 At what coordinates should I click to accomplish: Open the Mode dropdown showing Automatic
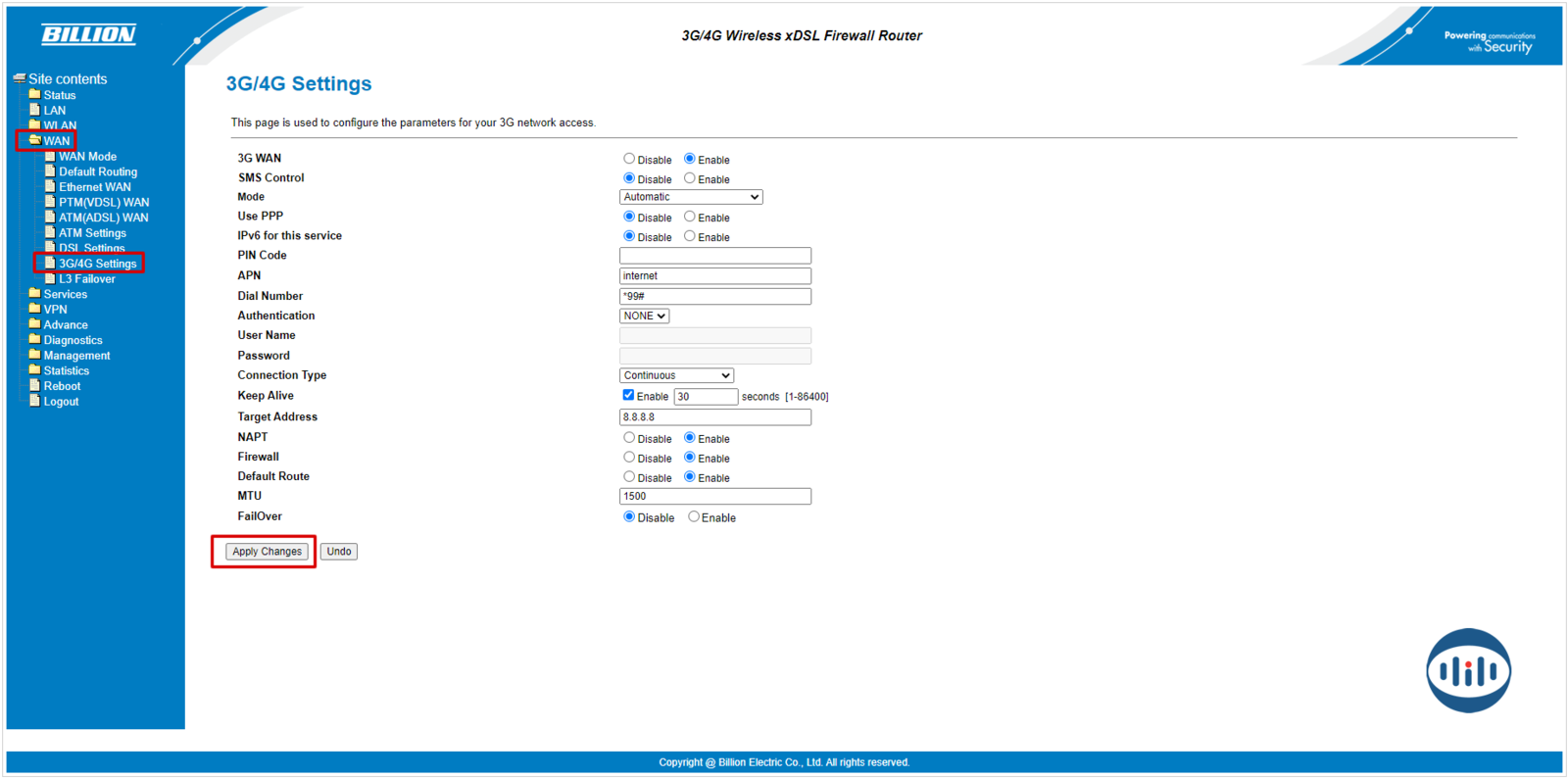pos(691,197)
